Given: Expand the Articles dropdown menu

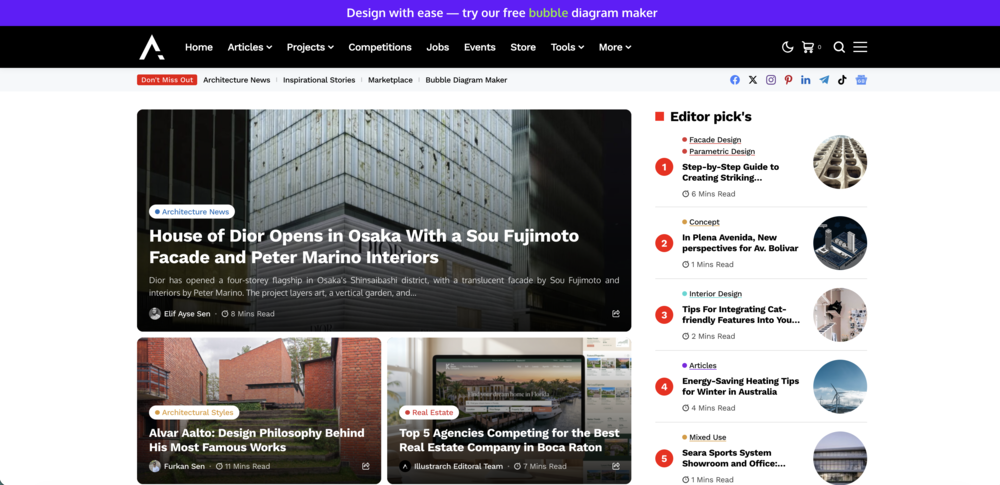Looking at the screenshot, I should pos(250,47).
